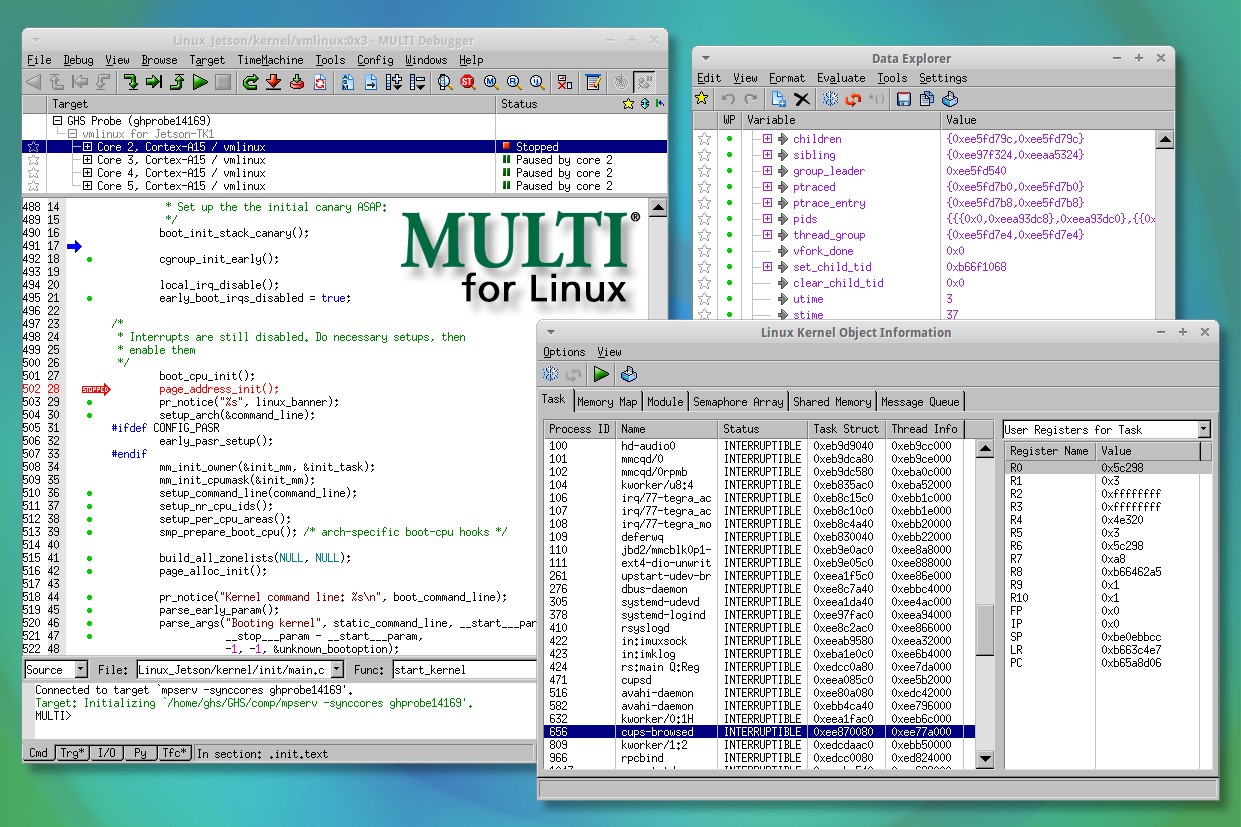Click the Restart program icon in debugger toolbar

click(x=250, y=82)
